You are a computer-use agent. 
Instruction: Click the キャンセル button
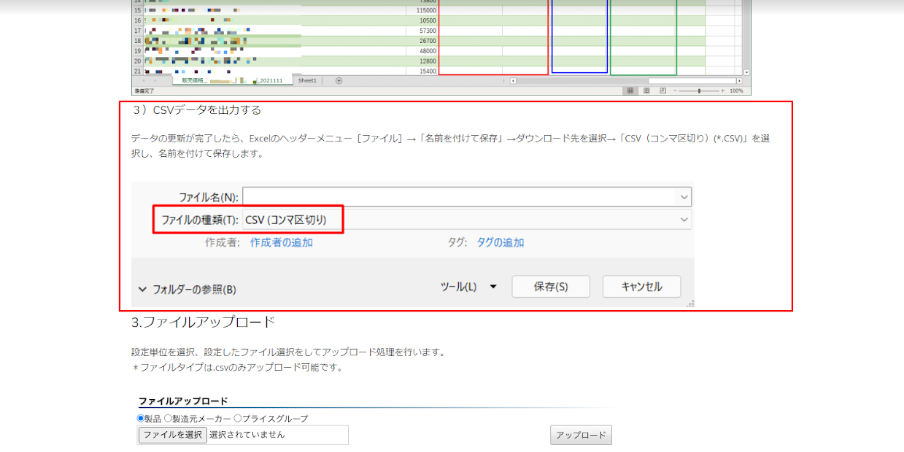(641, 287)
